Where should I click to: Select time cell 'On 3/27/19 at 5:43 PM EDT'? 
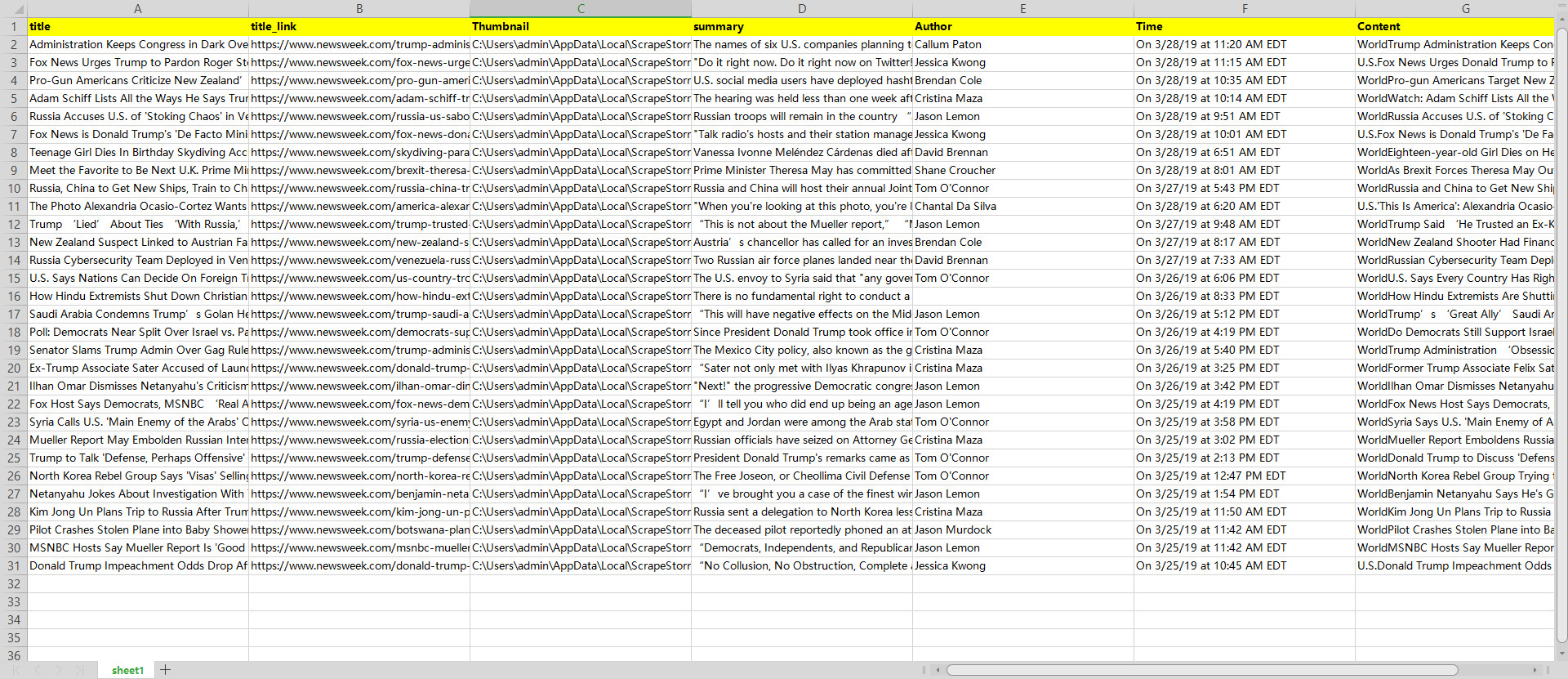coord(1245,188)
